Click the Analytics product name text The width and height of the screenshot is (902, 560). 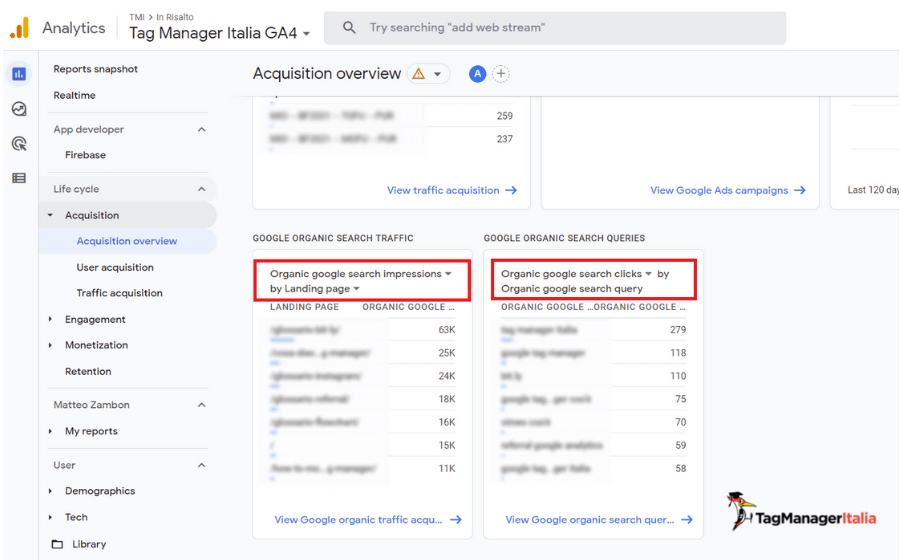click(74, 28)
